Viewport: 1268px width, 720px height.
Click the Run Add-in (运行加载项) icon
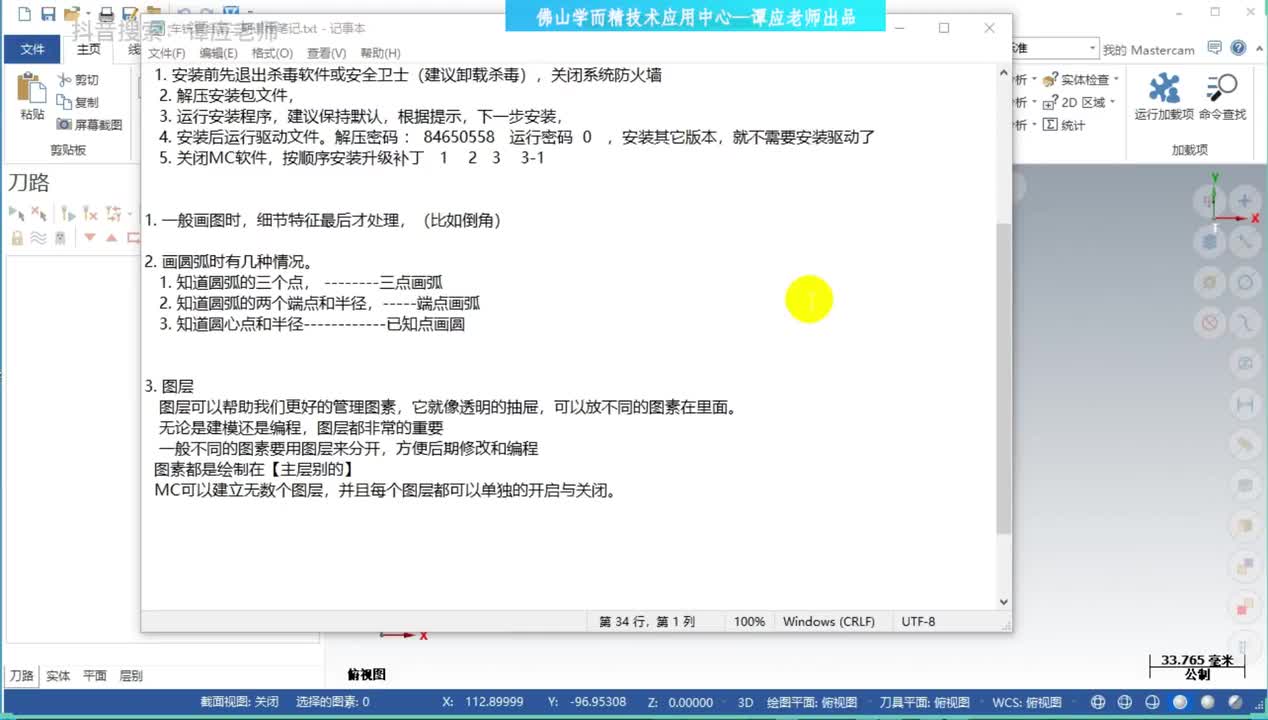1164,88
